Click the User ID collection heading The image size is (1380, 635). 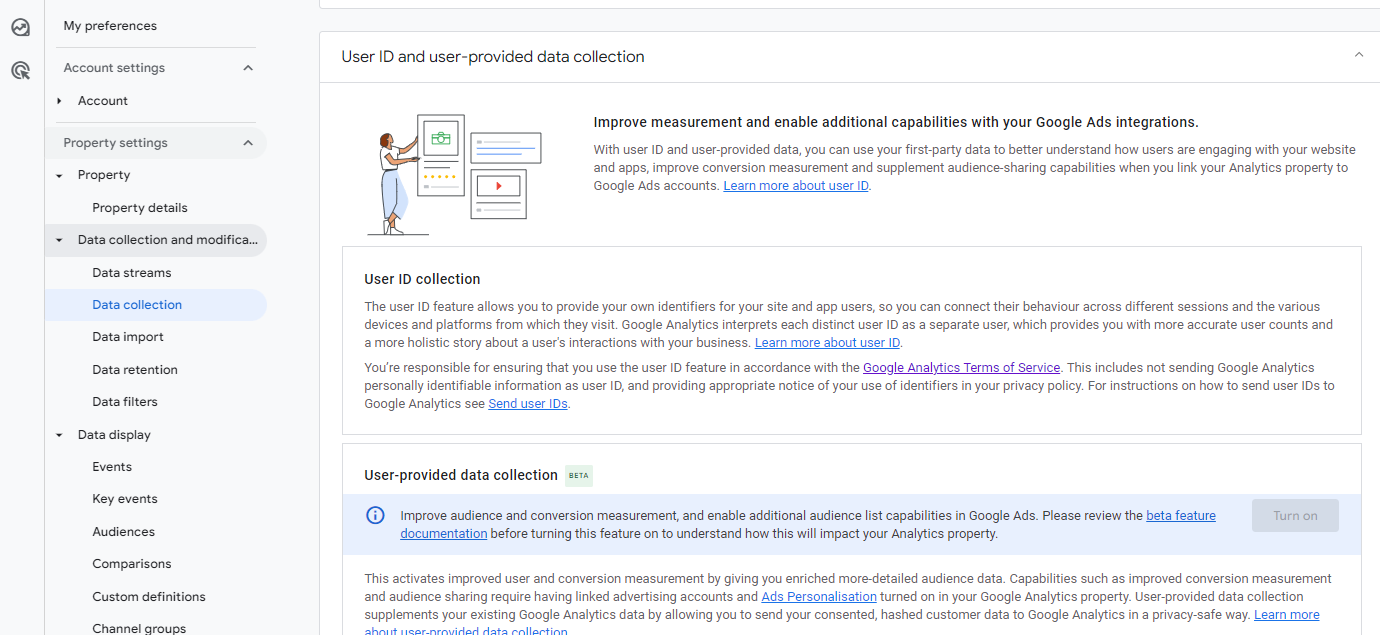422,279
